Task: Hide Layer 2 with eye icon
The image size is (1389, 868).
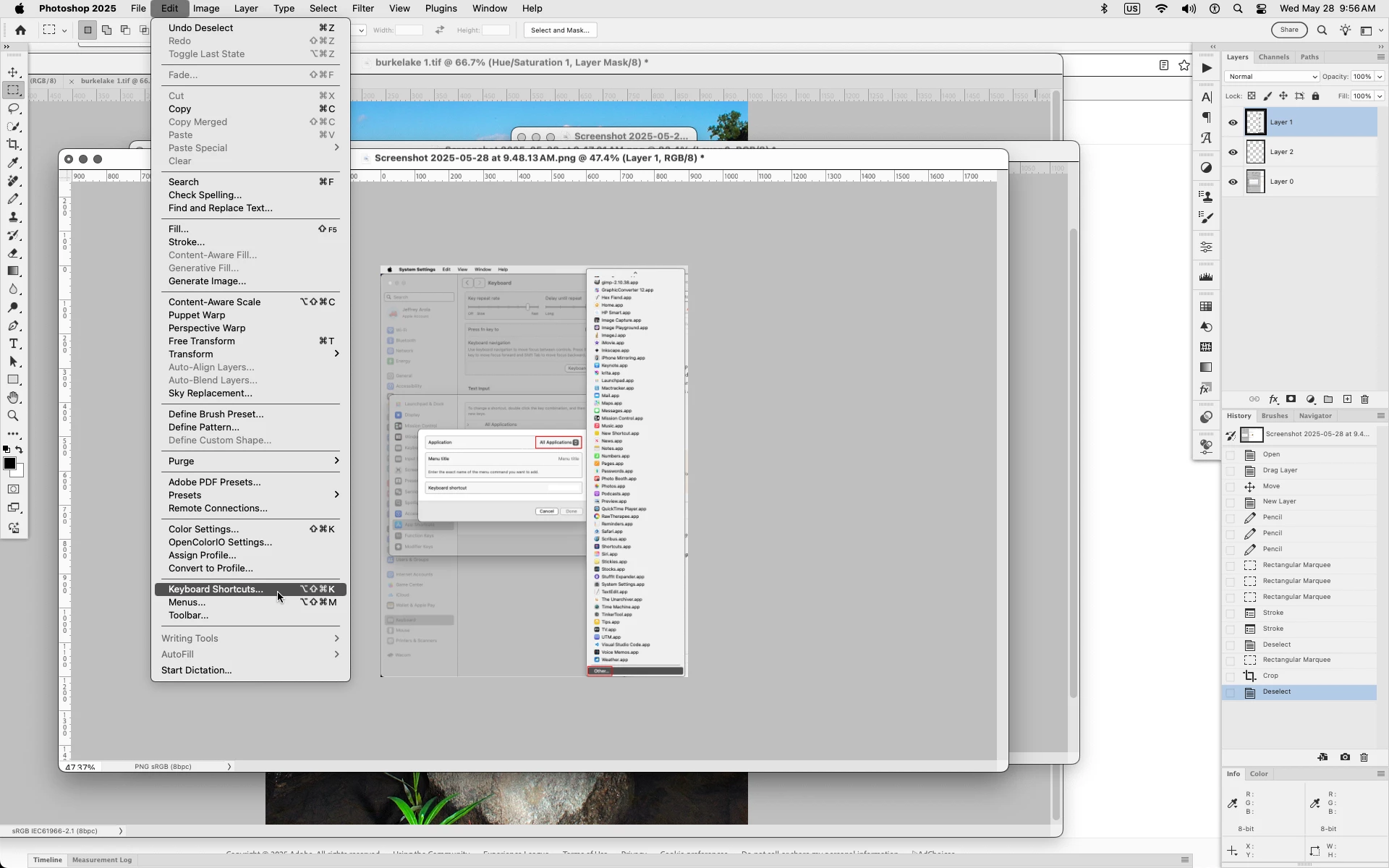Action: tap(1233, 152)
